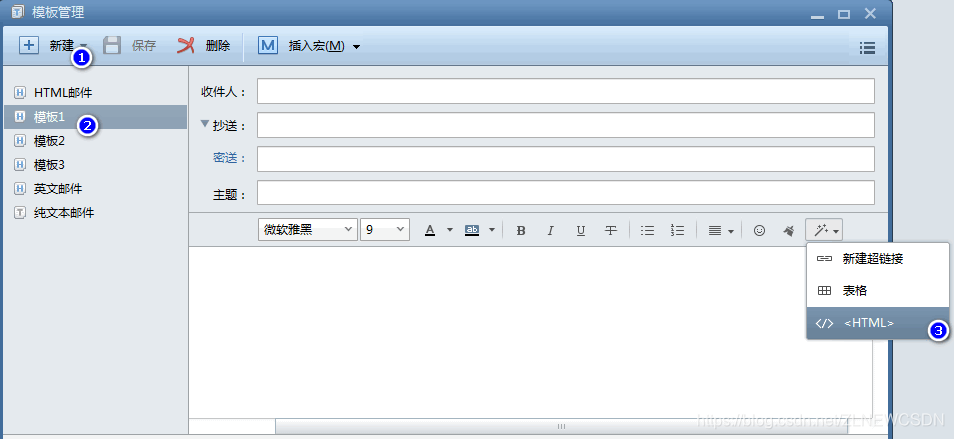Focus the recipient (收件人) input field

click(566, 91)
